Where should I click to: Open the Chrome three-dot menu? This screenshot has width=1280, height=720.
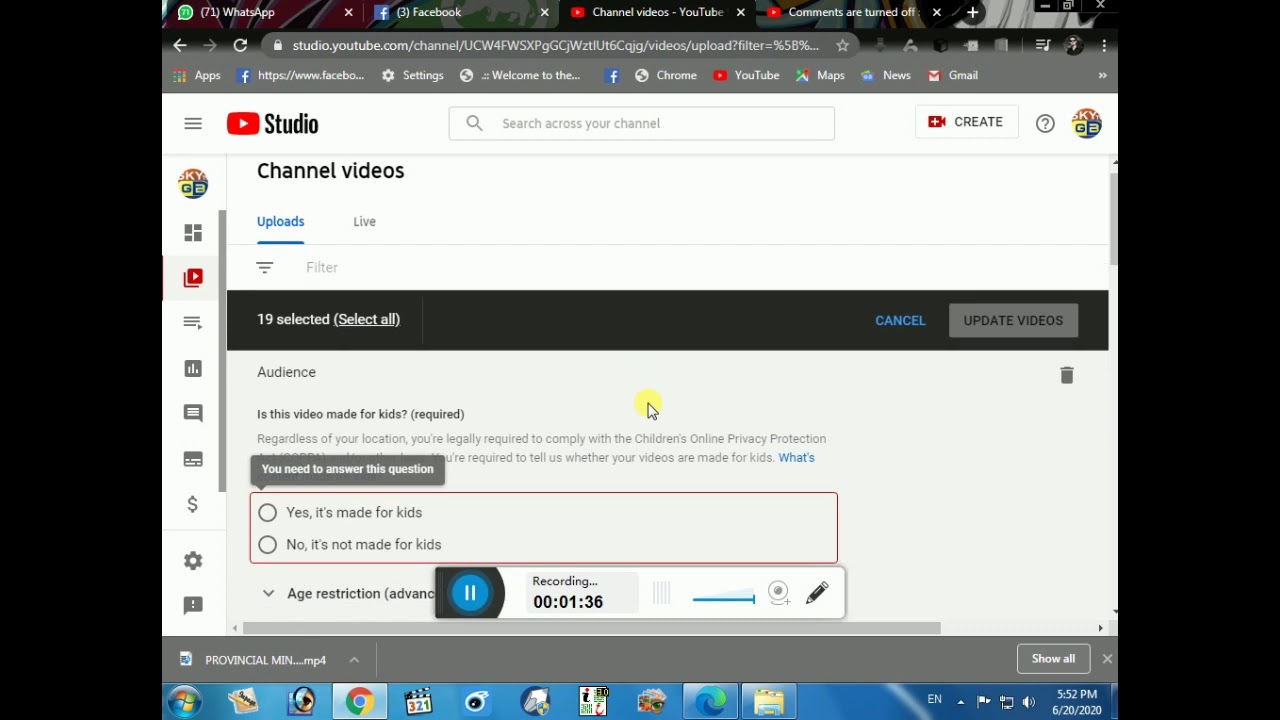(x=1104, y=45)
